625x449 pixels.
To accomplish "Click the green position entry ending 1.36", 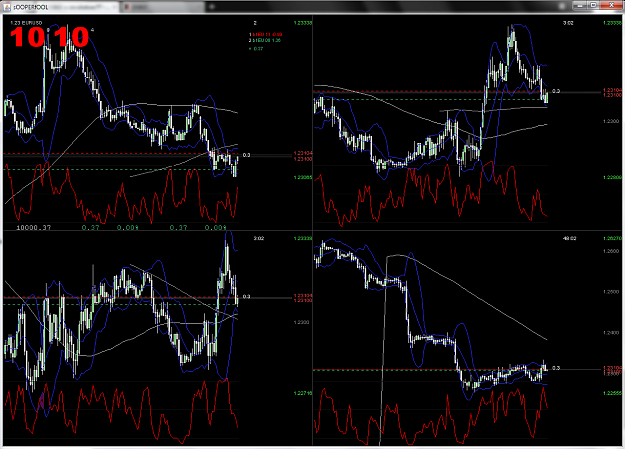I will pos(265,40).
